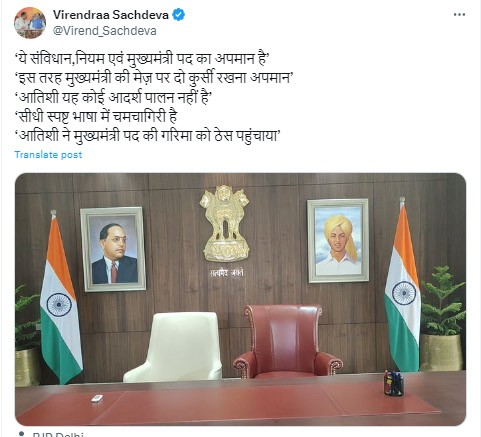Screen dimensions: 481x437
Task: Click the white chair in the photo
Action: click(x=173, y=347)
